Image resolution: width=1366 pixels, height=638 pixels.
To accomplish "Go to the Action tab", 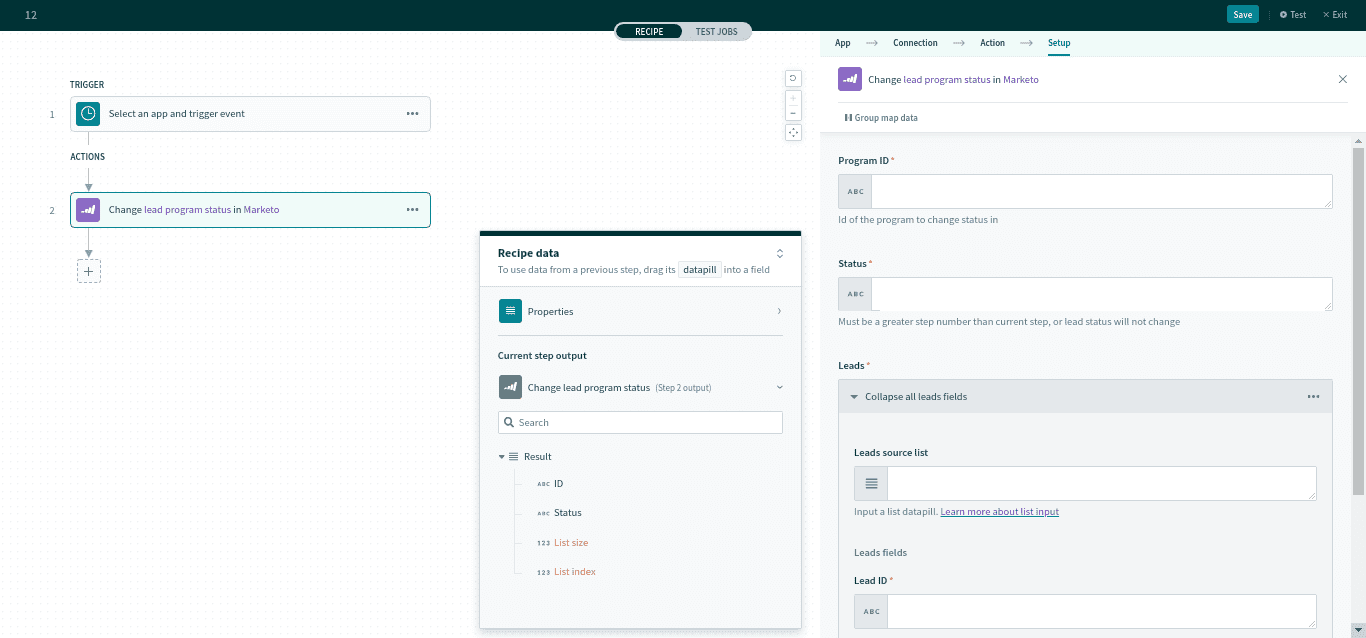I will [x=992, y=43].
